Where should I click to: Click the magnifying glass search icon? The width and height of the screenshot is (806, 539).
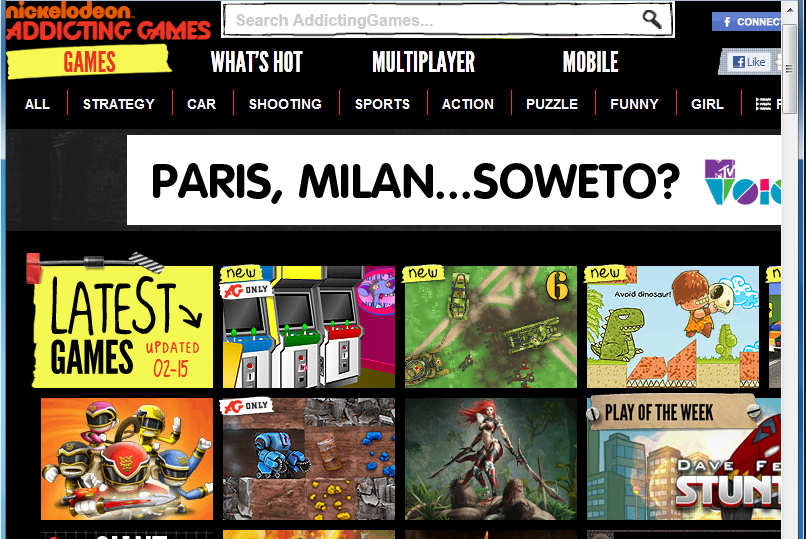(652, 20)
